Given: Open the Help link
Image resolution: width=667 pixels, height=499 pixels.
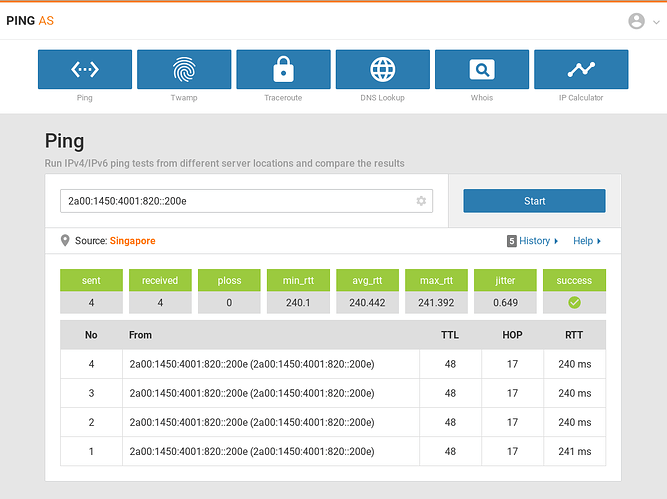Looking at the screenshot, I should (x=587, y=241).
